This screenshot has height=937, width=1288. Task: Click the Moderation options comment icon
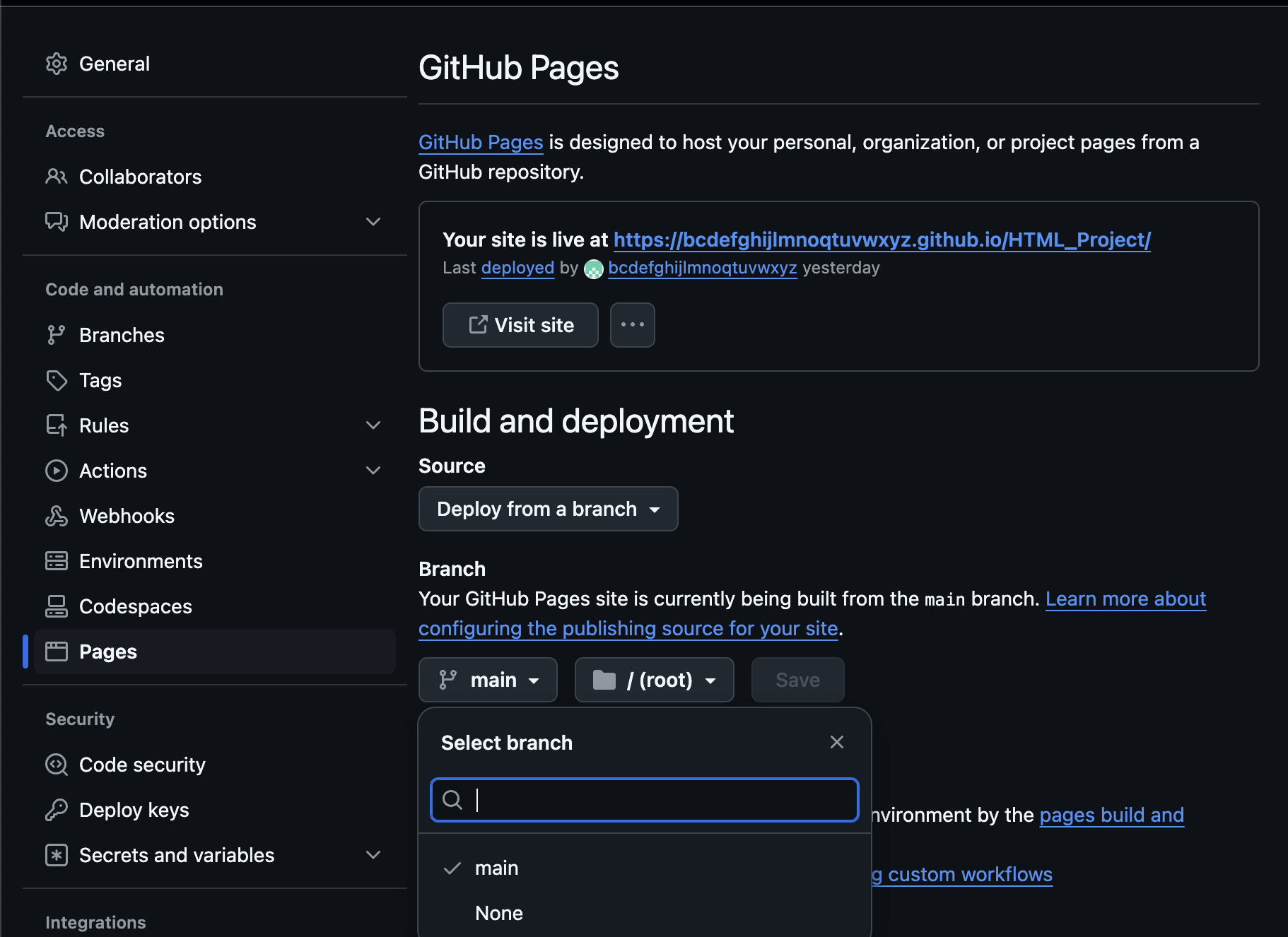click(x=57, y=222)
